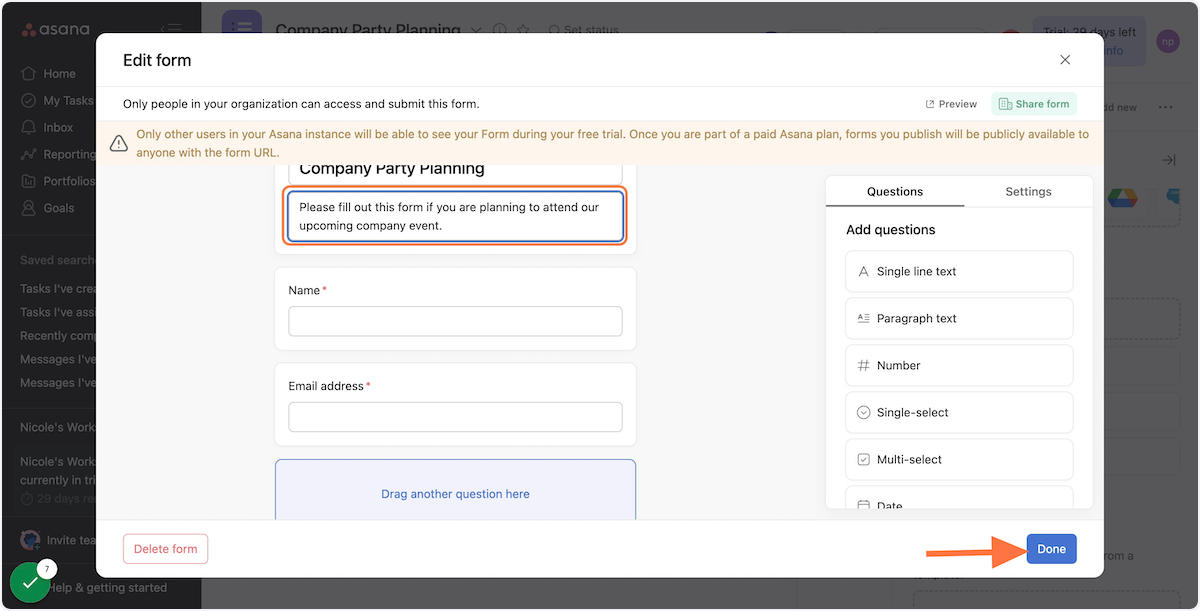Click the Inbox bell icon
The height and width of the screenshot is (611, 1200).
click(28, 127)
